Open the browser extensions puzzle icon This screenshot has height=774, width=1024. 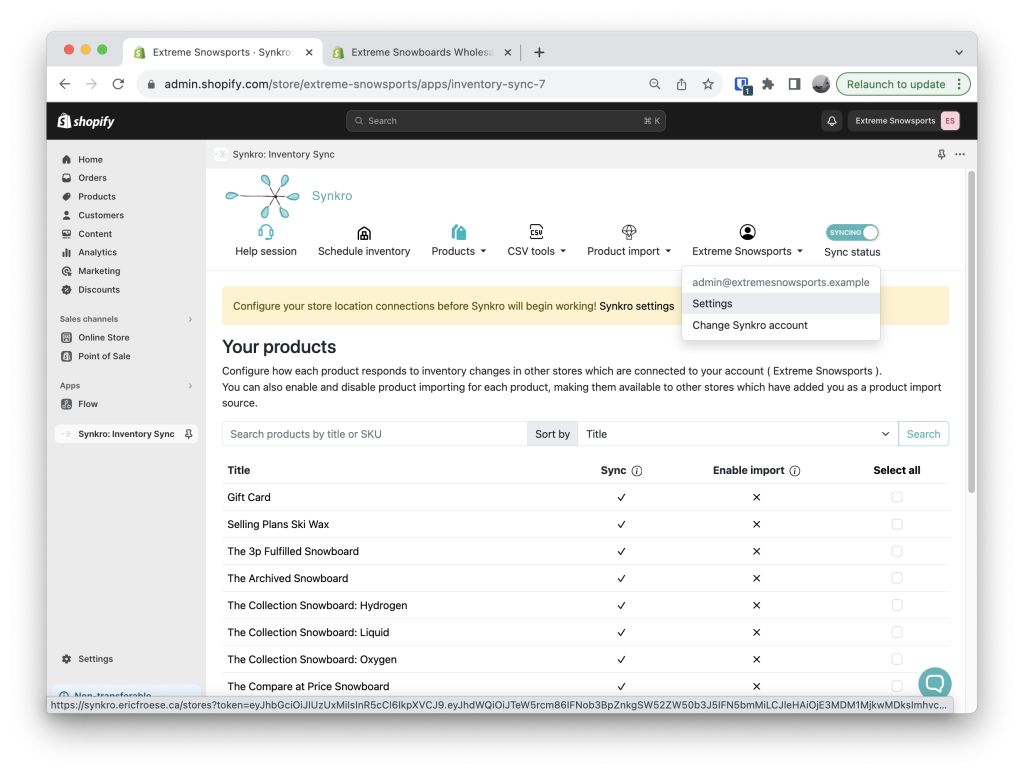pos(768,84)
